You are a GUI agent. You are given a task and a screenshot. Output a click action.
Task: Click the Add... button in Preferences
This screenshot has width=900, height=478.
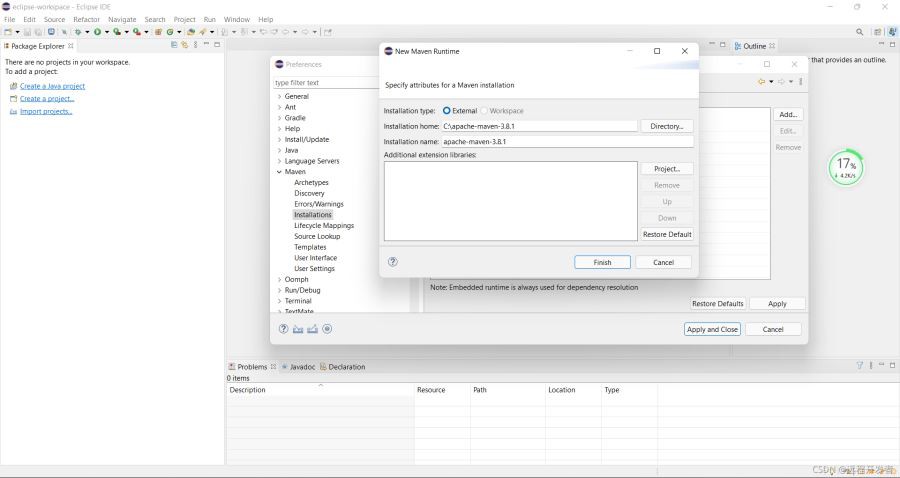click(788, 115)
